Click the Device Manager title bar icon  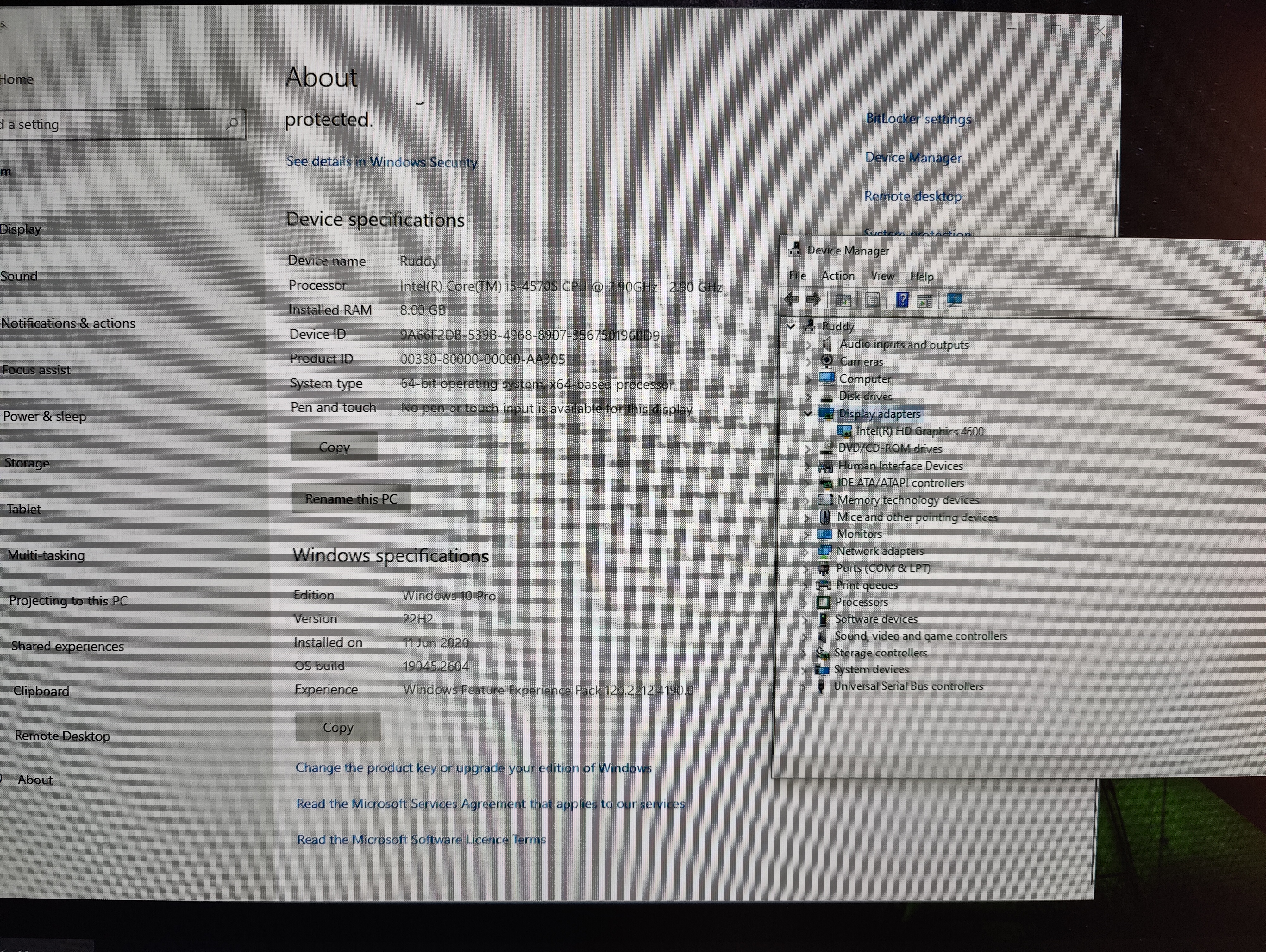click(x=794, y=250)
